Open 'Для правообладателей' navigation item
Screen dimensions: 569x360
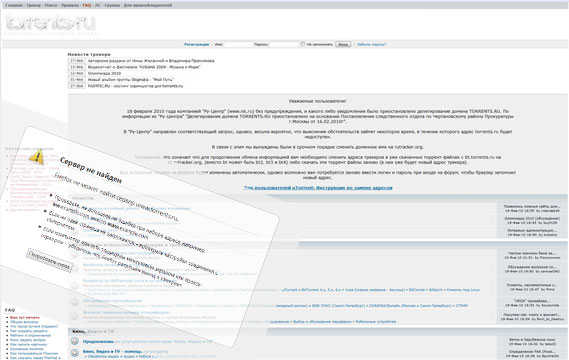[148, 5]
